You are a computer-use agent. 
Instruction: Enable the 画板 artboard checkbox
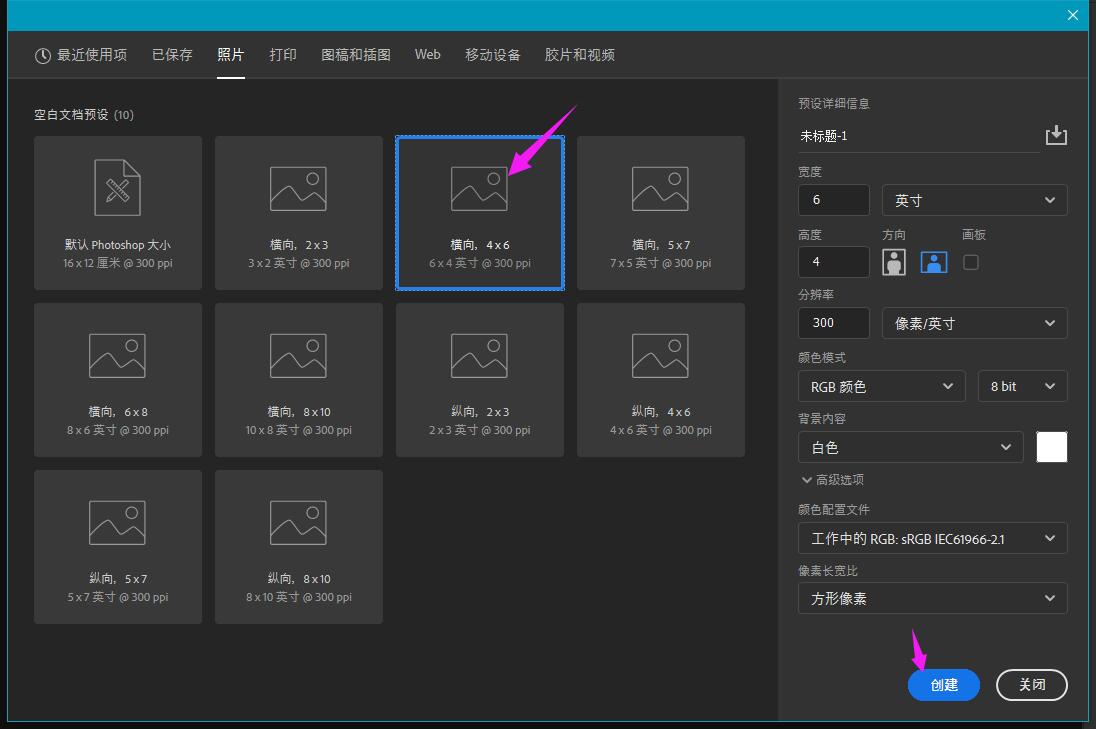(x=971, y=262)
